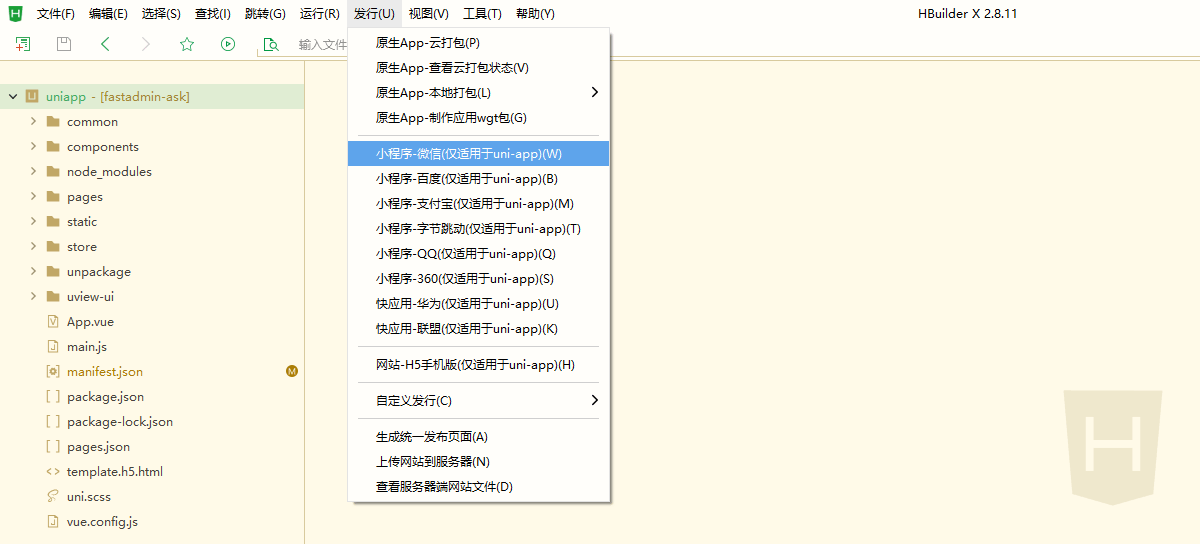Expand the store folder chevron
The width and height of the screenshot is (1200, 544).
(33, 246)
